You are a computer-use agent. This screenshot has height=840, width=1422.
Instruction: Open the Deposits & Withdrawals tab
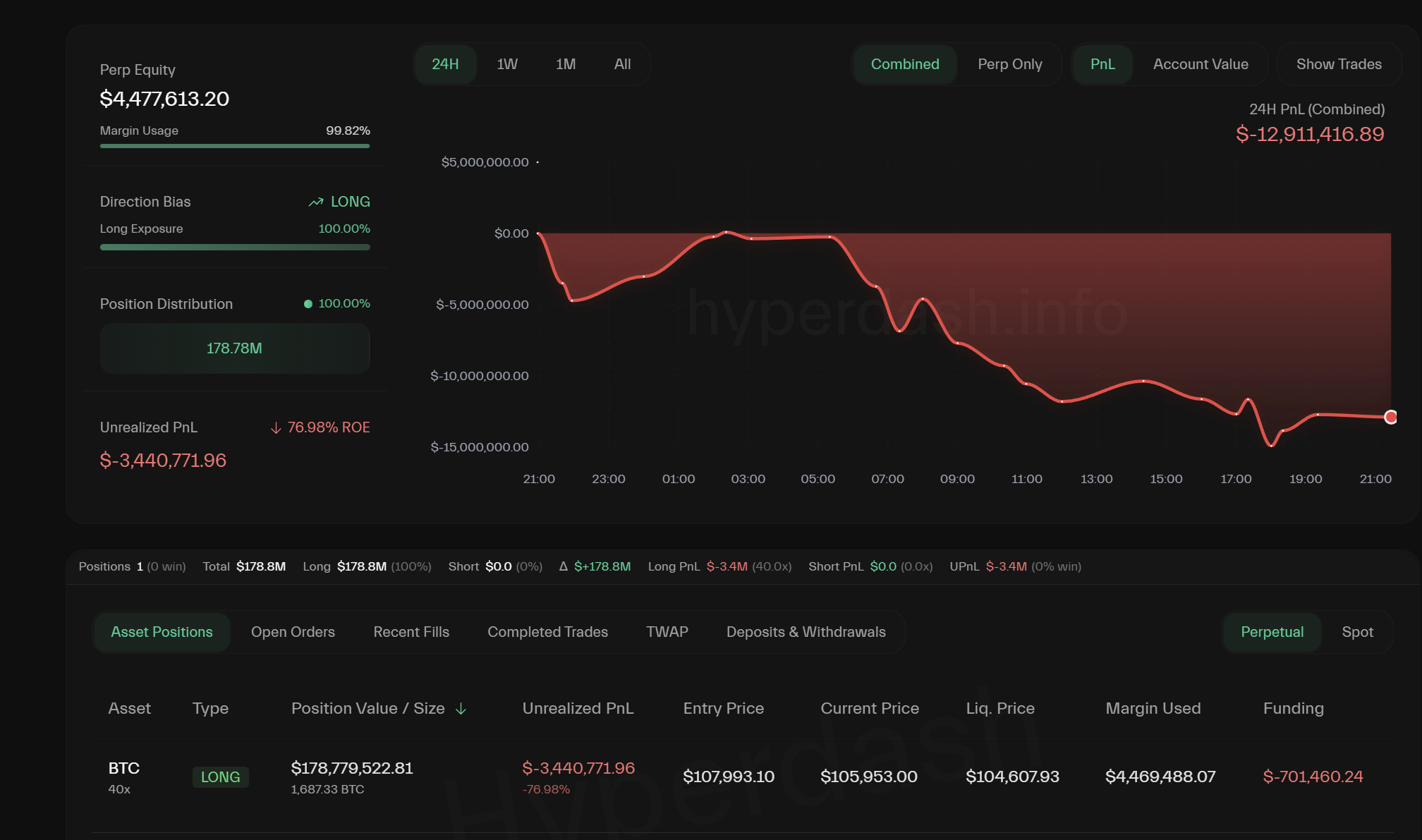click(x=806, y=632)
